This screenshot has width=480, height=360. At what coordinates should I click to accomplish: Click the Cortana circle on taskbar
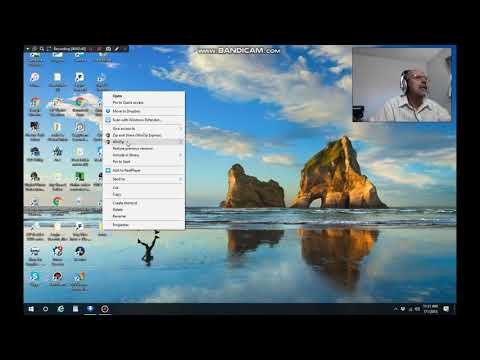tap(46, 309)
